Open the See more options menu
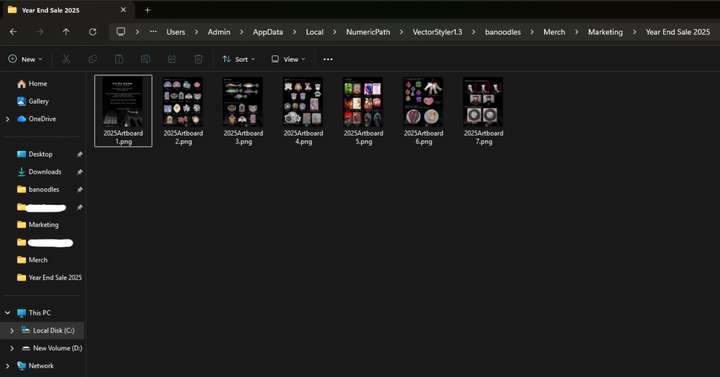720x377 pixels. [327, 59]
